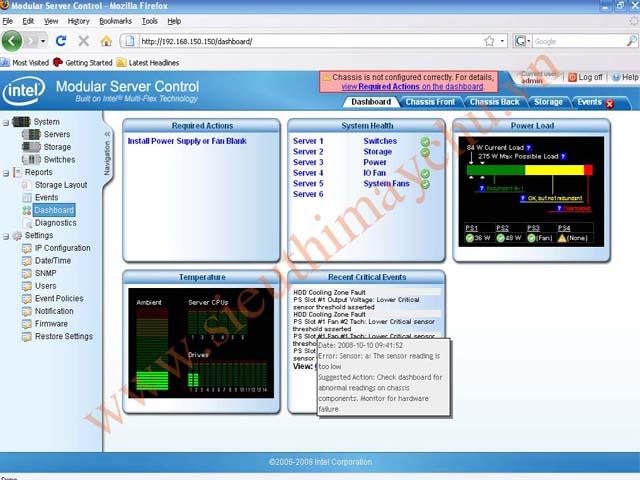Click power load green bar segment
640x480 pixels.
pos(496,170)
